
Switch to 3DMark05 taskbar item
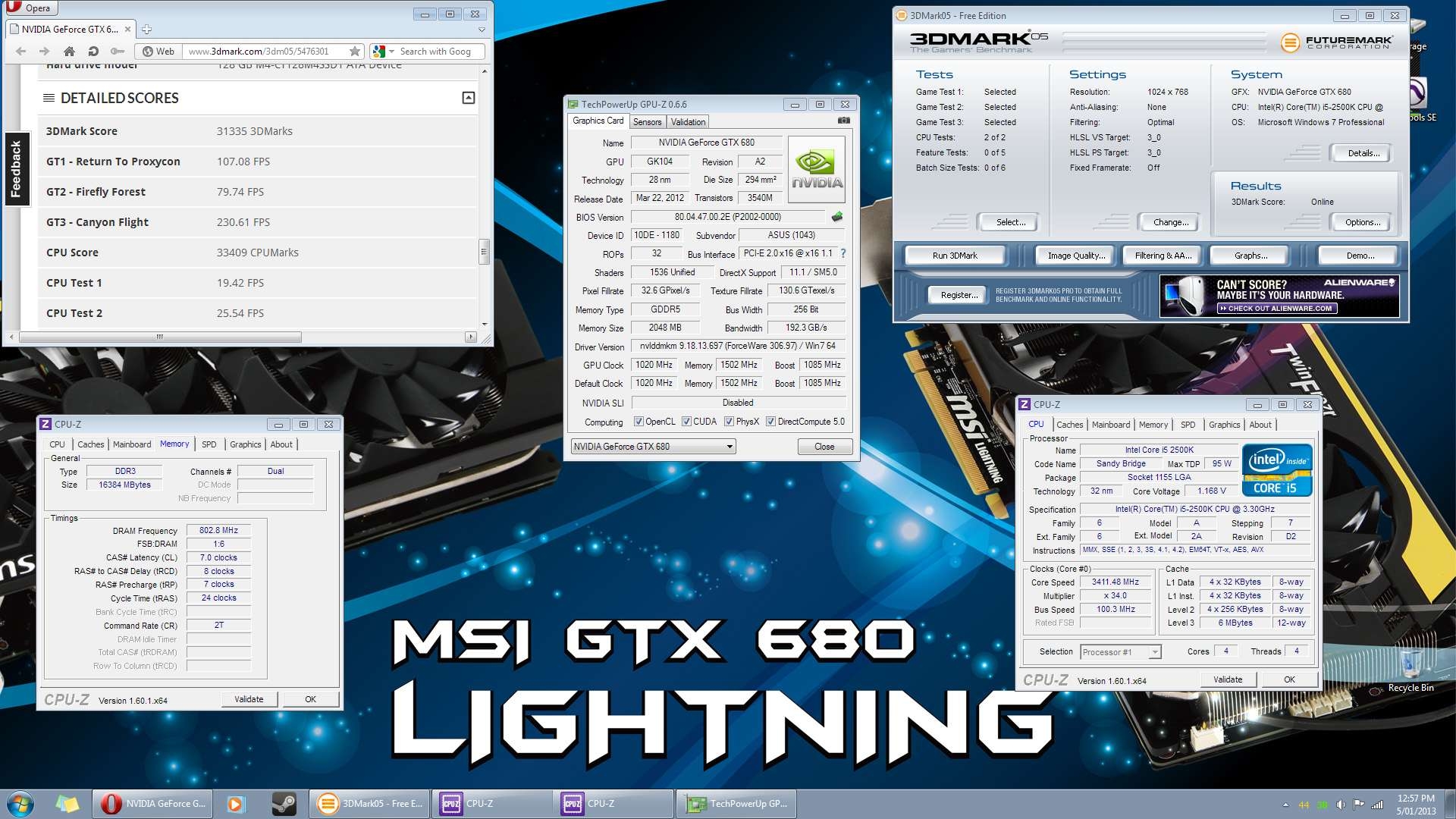coord(370,804)
